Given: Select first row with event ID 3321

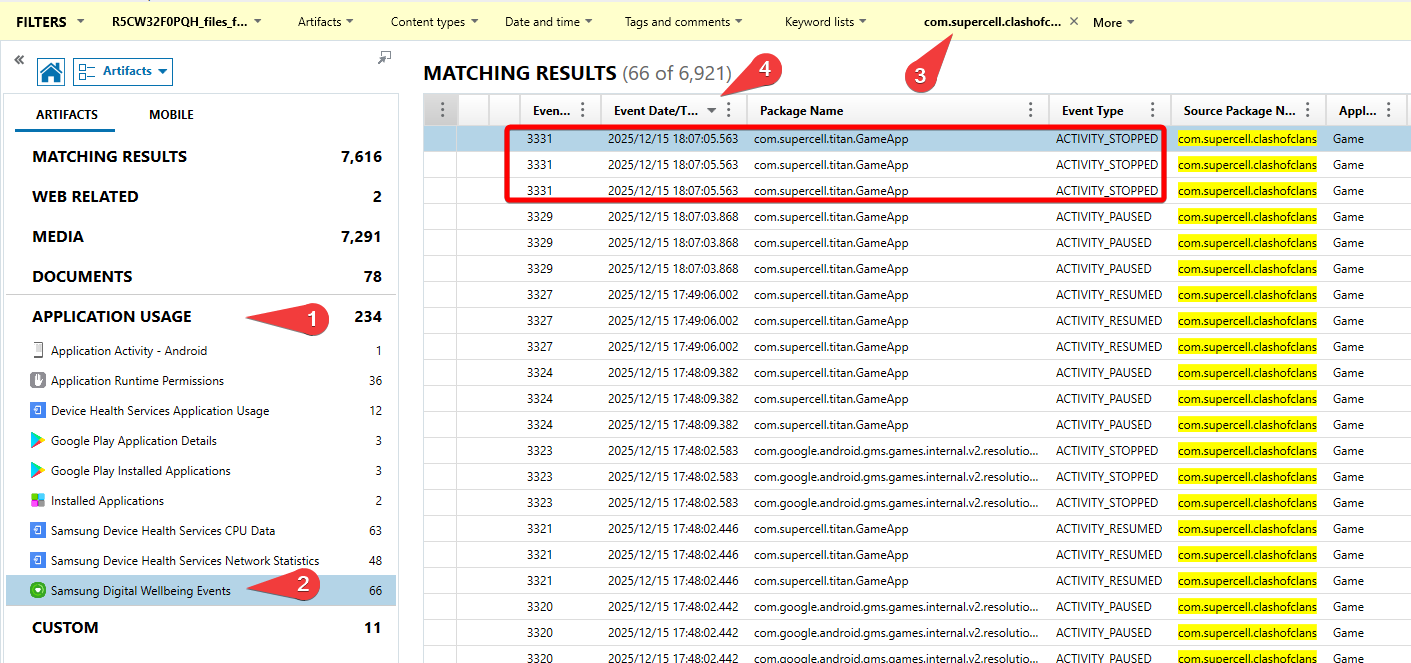Looking at the screenshot, I should click(917, 528).
